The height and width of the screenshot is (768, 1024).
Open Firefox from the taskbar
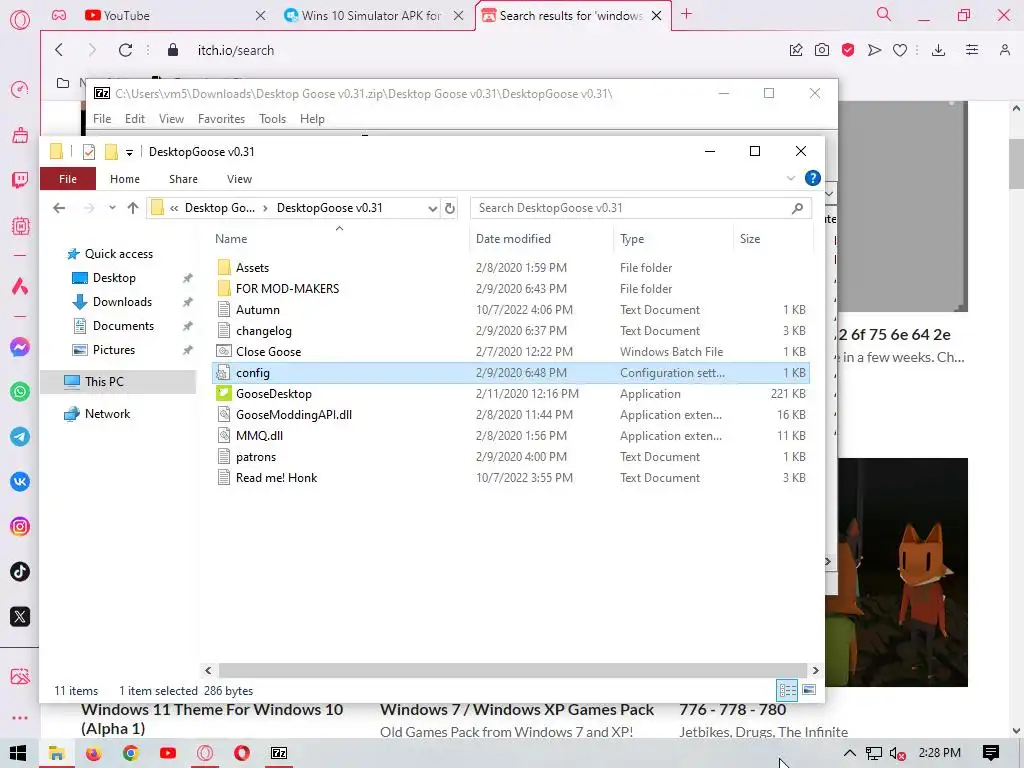coord(93,753)
